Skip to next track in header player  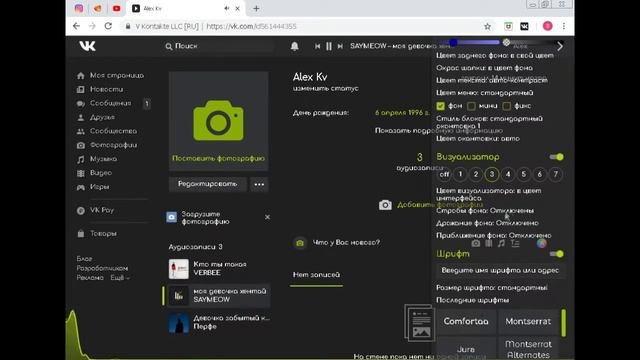point(340,46)
